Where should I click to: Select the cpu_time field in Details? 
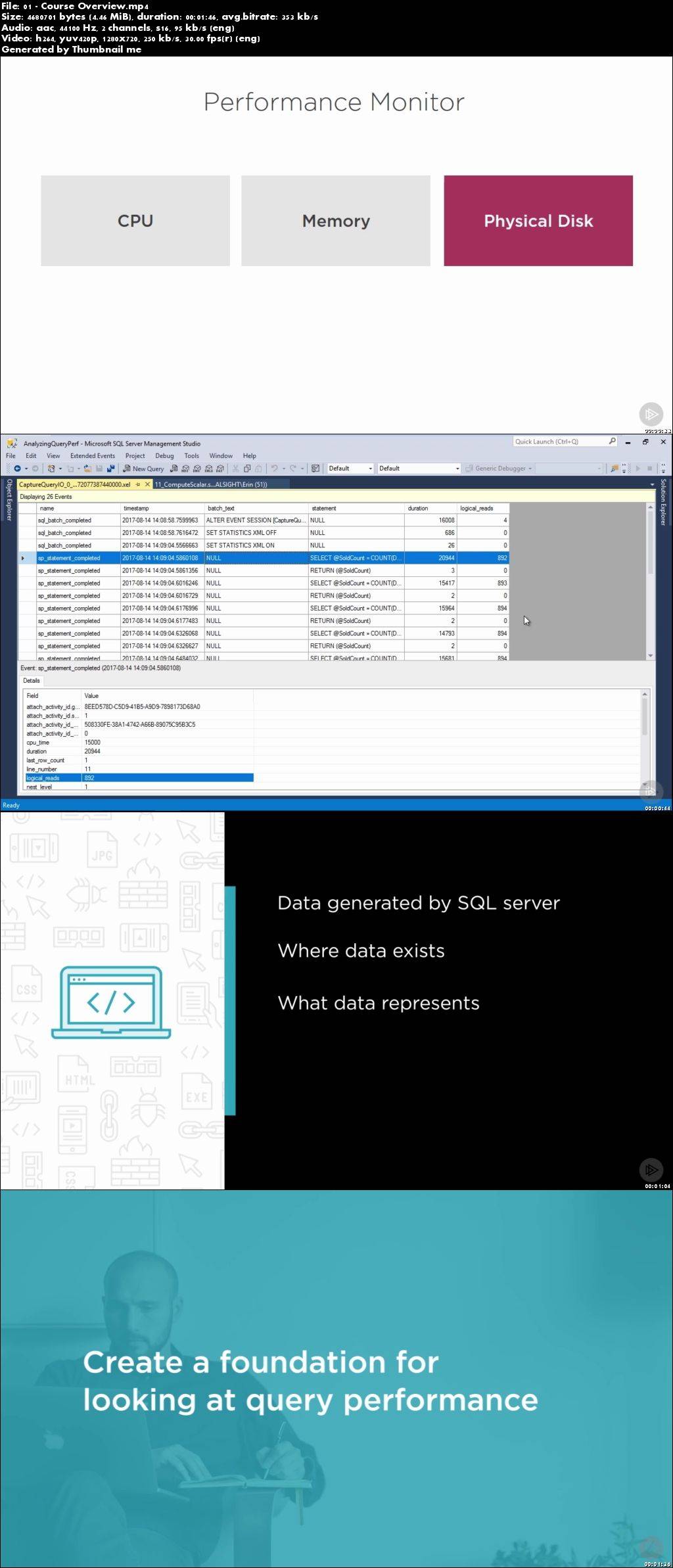138,743
